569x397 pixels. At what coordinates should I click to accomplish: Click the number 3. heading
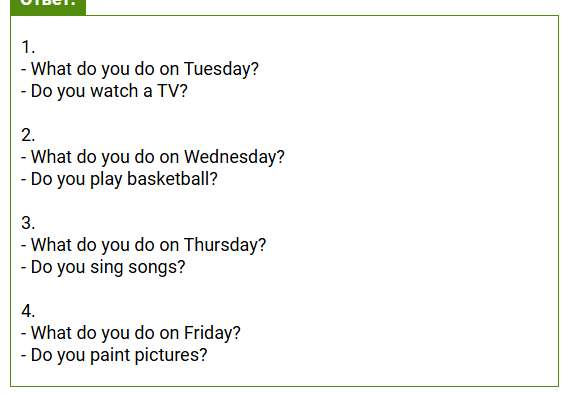[28, 223]
